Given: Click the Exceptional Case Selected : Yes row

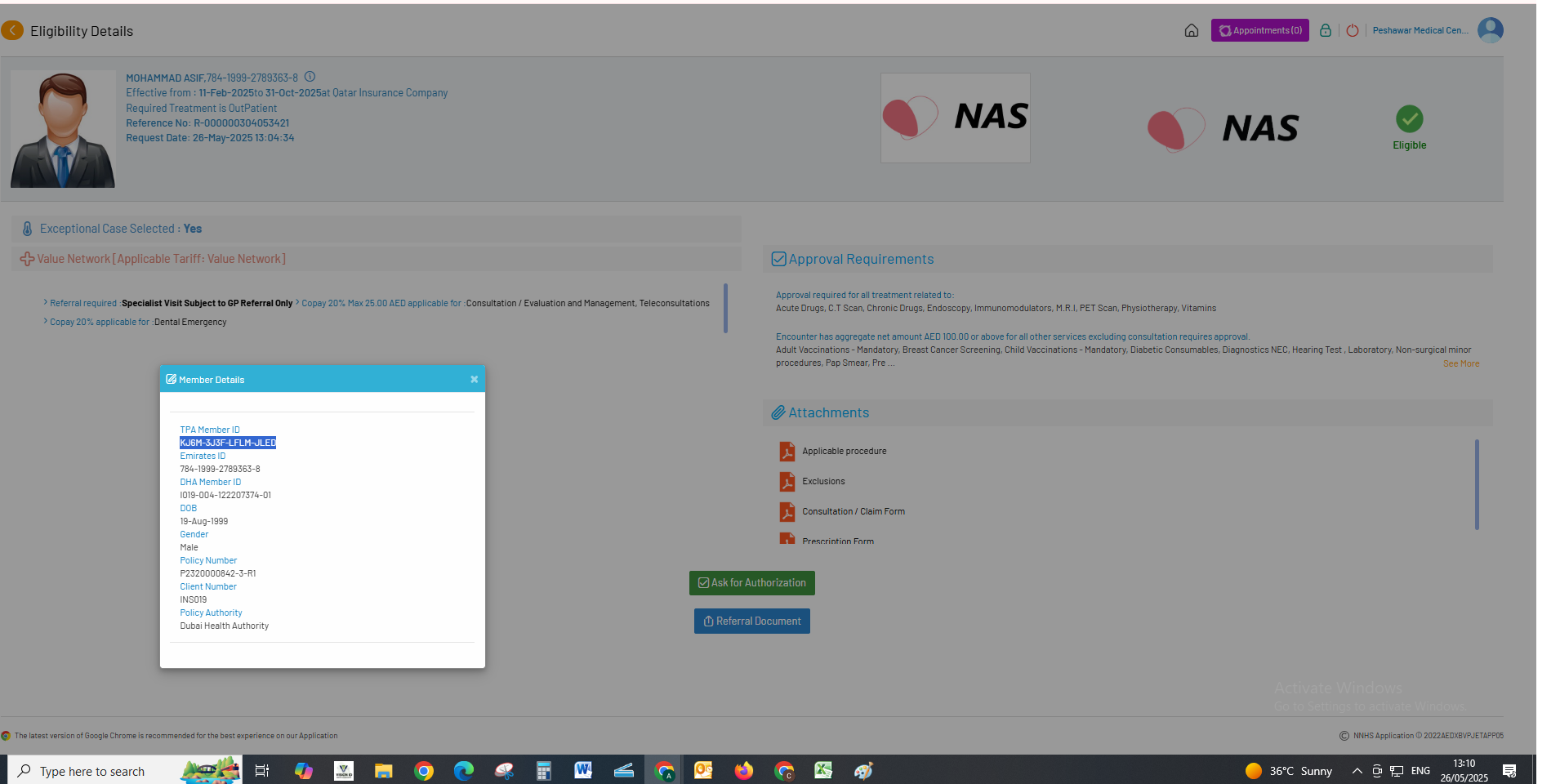Looking at the screenshot, I should [x=377, y=229].
